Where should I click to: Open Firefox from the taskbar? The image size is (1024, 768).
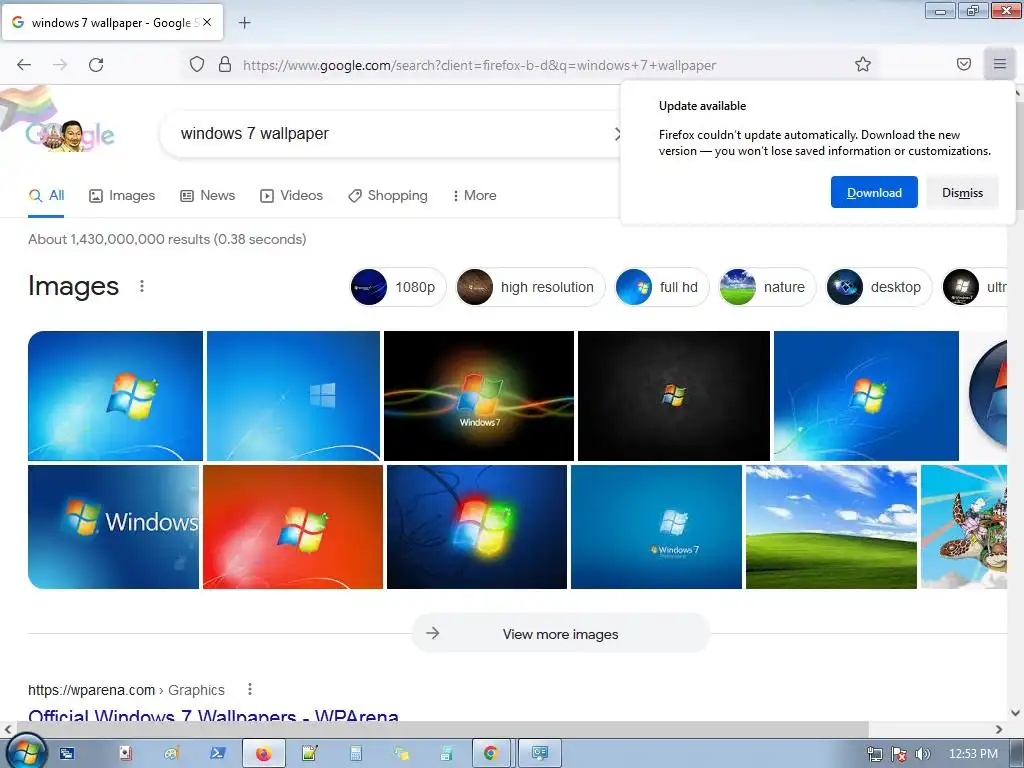coord(264,754)
